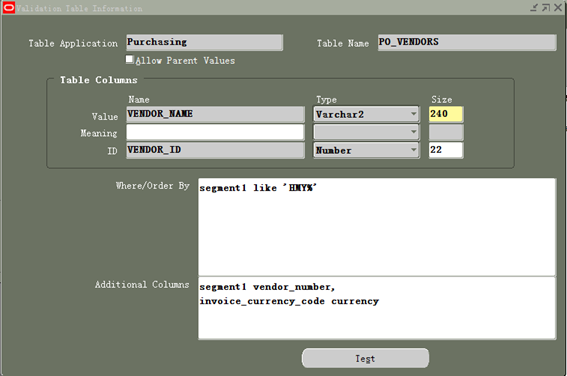Screen dimensions: 567x376
Task: Click the Table Columns group label
Action: click(x=98, y=80)
